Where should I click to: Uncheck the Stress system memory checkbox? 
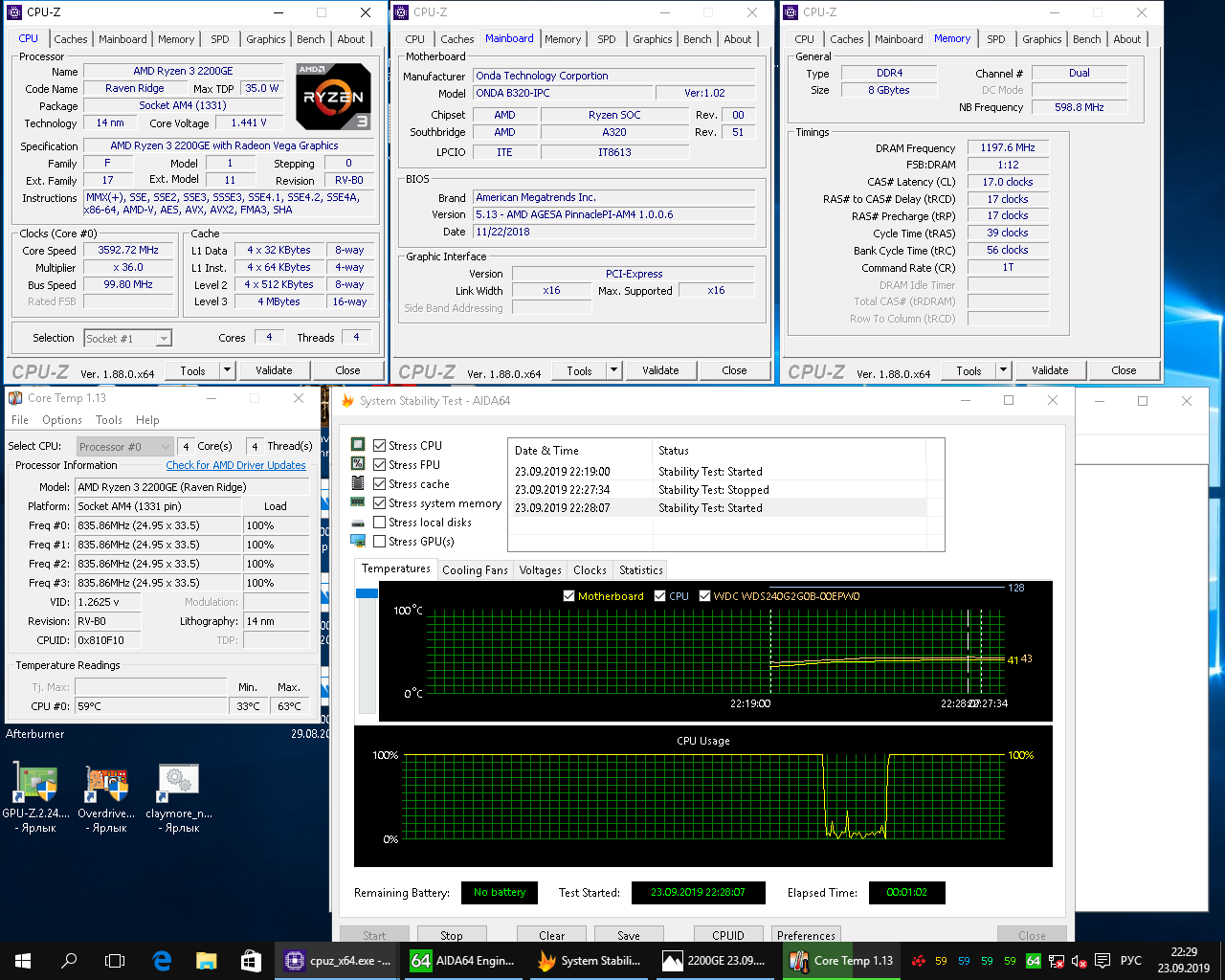[380, 503]
